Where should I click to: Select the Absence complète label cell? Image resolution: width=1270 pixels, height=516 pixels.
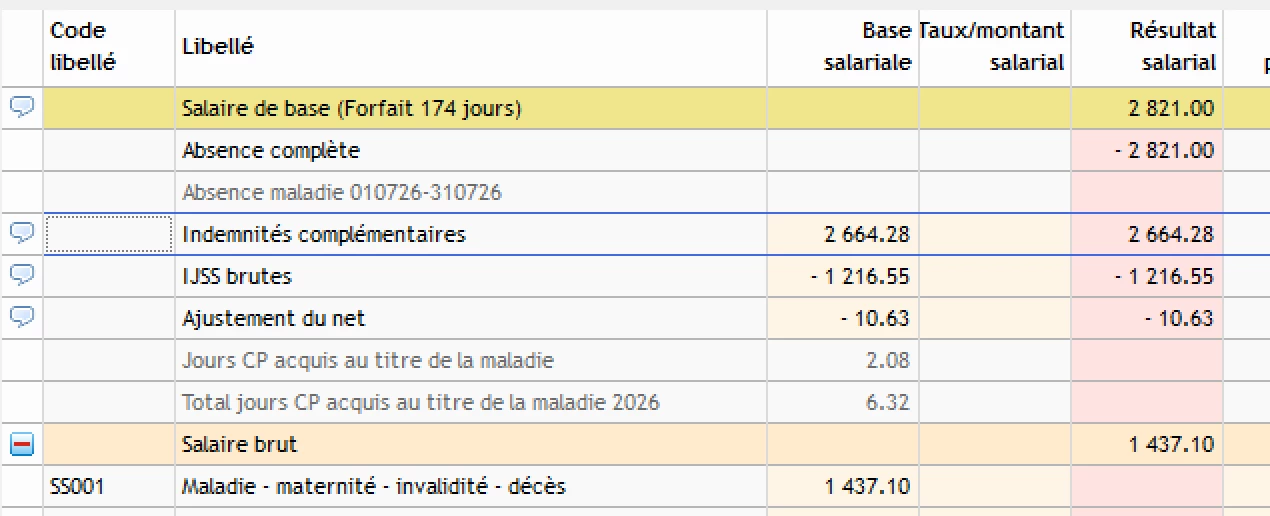471,151
